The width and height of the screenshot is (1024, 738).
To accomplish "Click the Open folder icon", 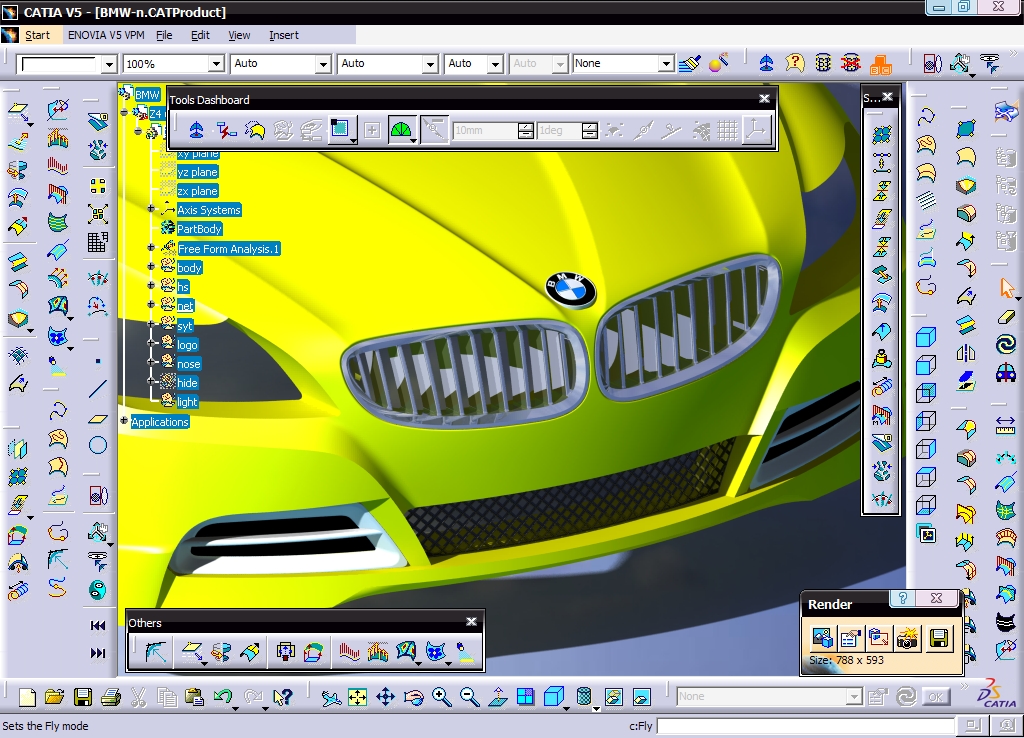I will (x=54, y=697).
